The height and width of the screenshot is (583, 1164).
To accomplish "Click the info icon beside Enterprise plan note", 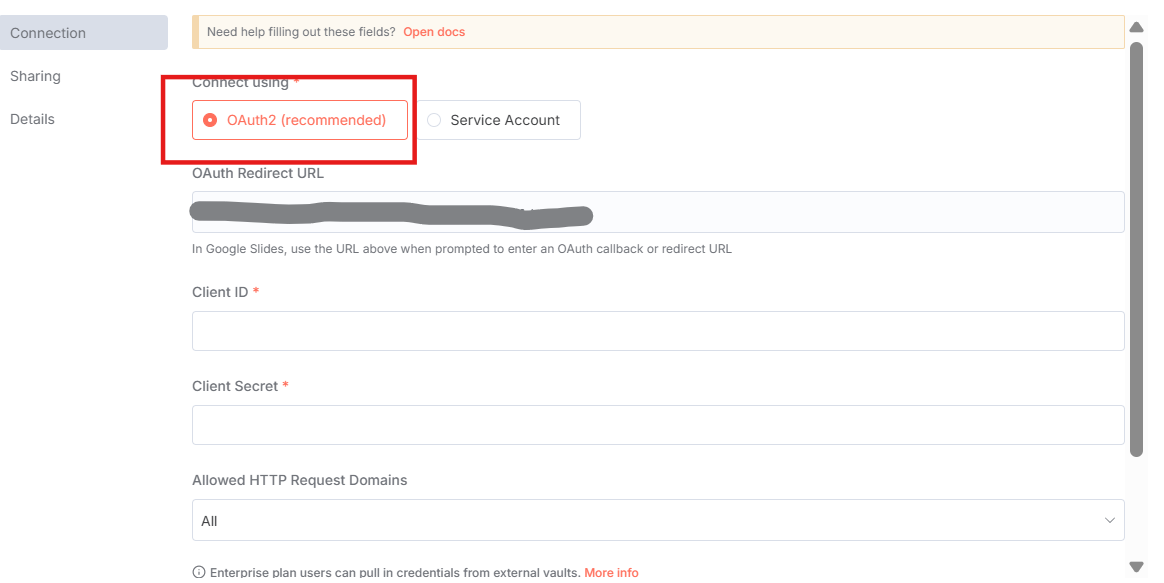I will pos(197,573).
